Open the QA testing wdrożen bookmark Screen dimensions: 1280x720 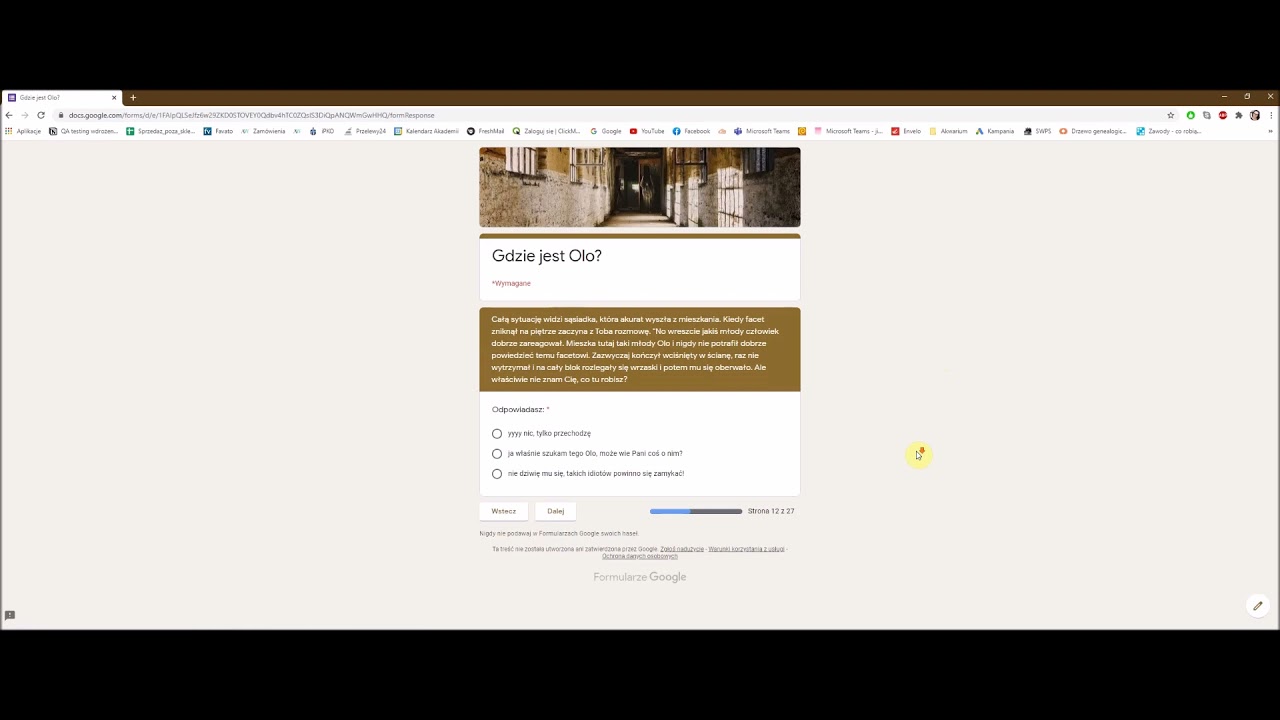pyautogui.click(x=83, y=131)
